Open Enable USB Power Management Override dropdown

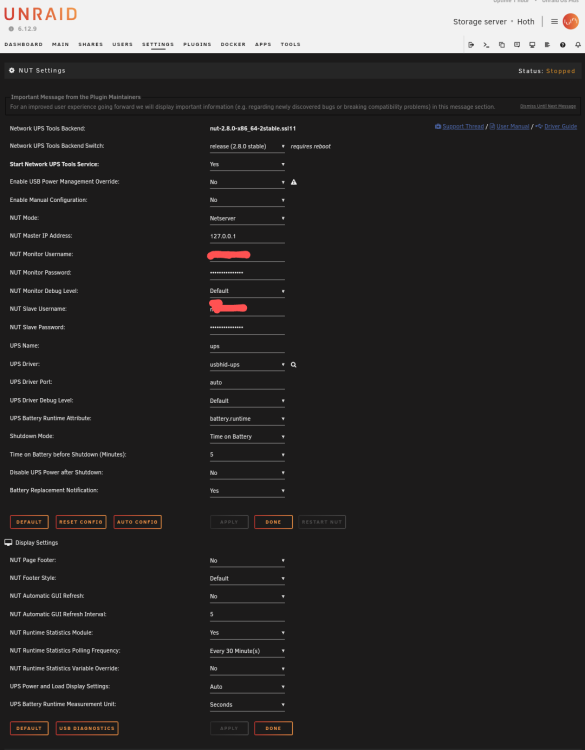(x=247, y=182)
